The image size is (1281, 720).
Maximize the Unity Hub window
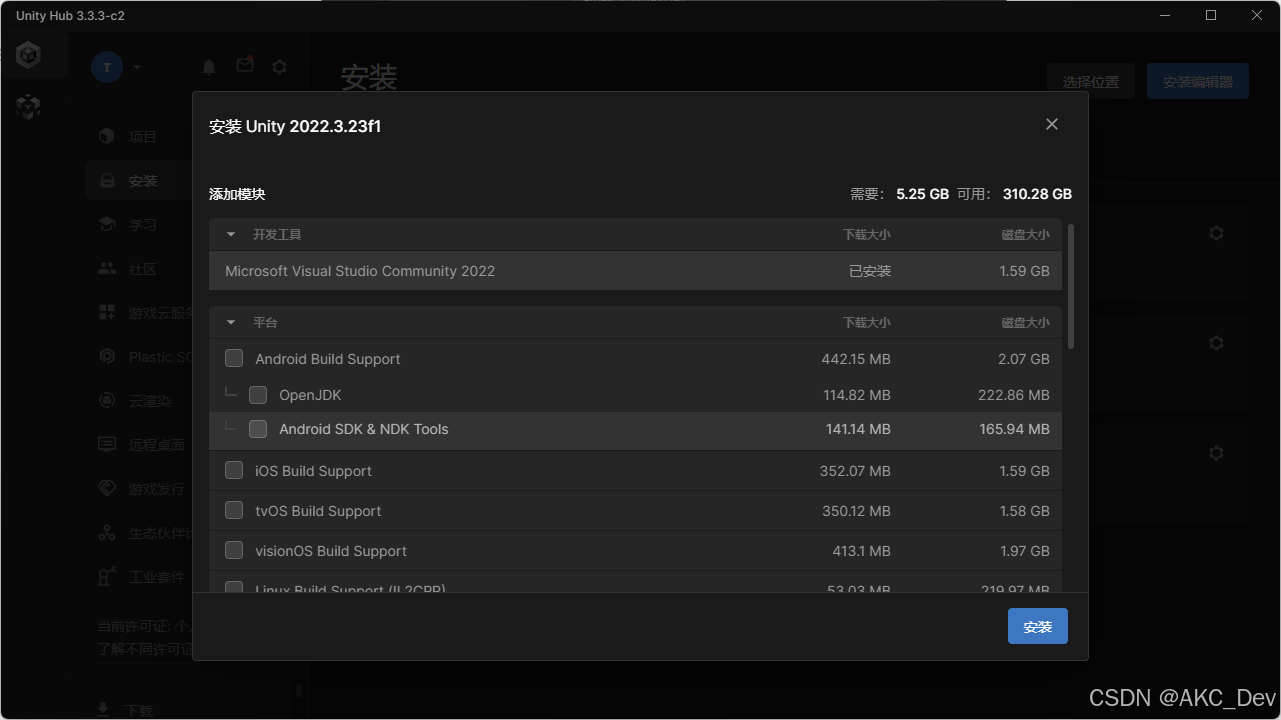click(1211, 15)
